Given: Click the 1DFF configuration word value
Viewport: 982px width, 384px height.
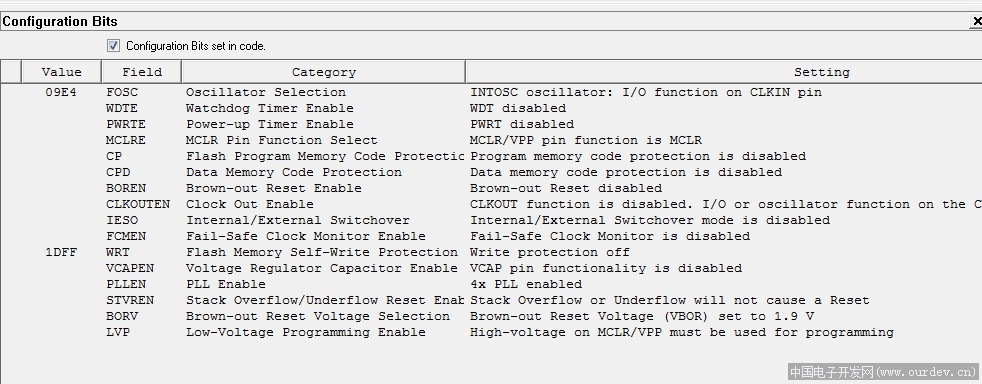Looking at the screenshot, I should [x=61, y=252].
